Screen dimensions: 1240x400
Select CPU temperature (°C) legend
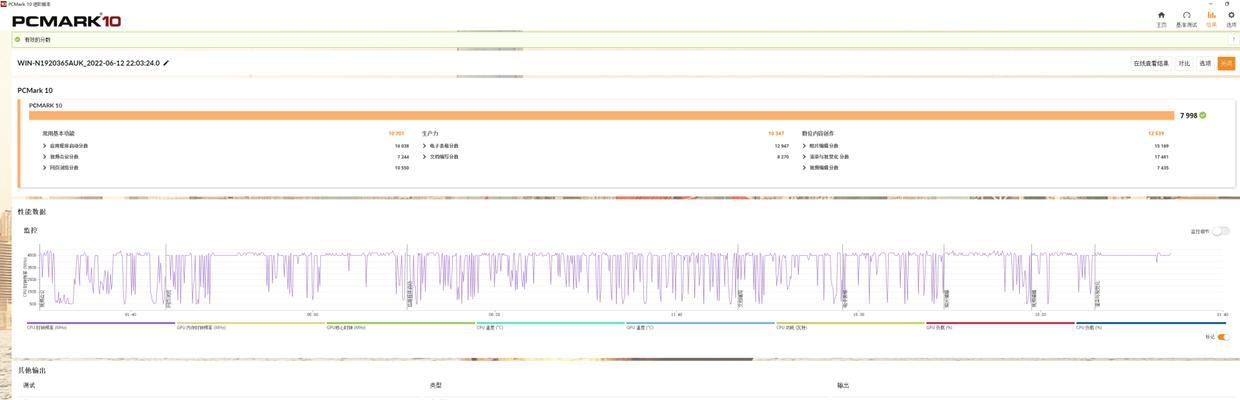tap(550, 326)
